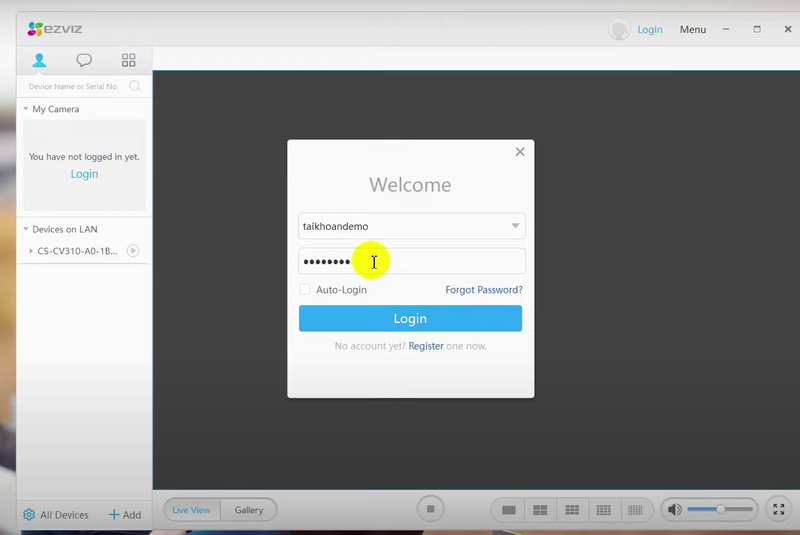The width and height of the screenshot is (800, 535).
Task: Click the Register link
Action: click(x=426, y=346)
